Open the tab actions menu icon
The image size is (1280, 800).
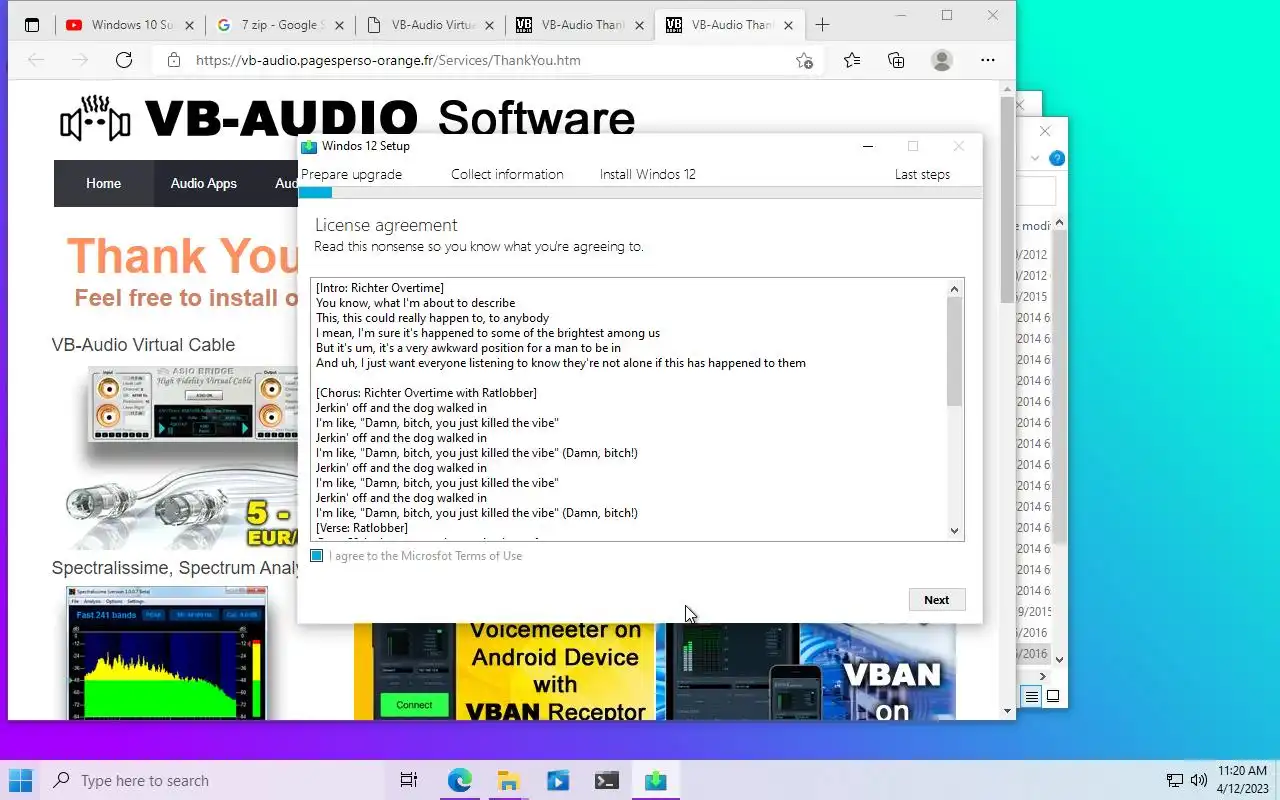pyautogui.click(x=31, y=25)
